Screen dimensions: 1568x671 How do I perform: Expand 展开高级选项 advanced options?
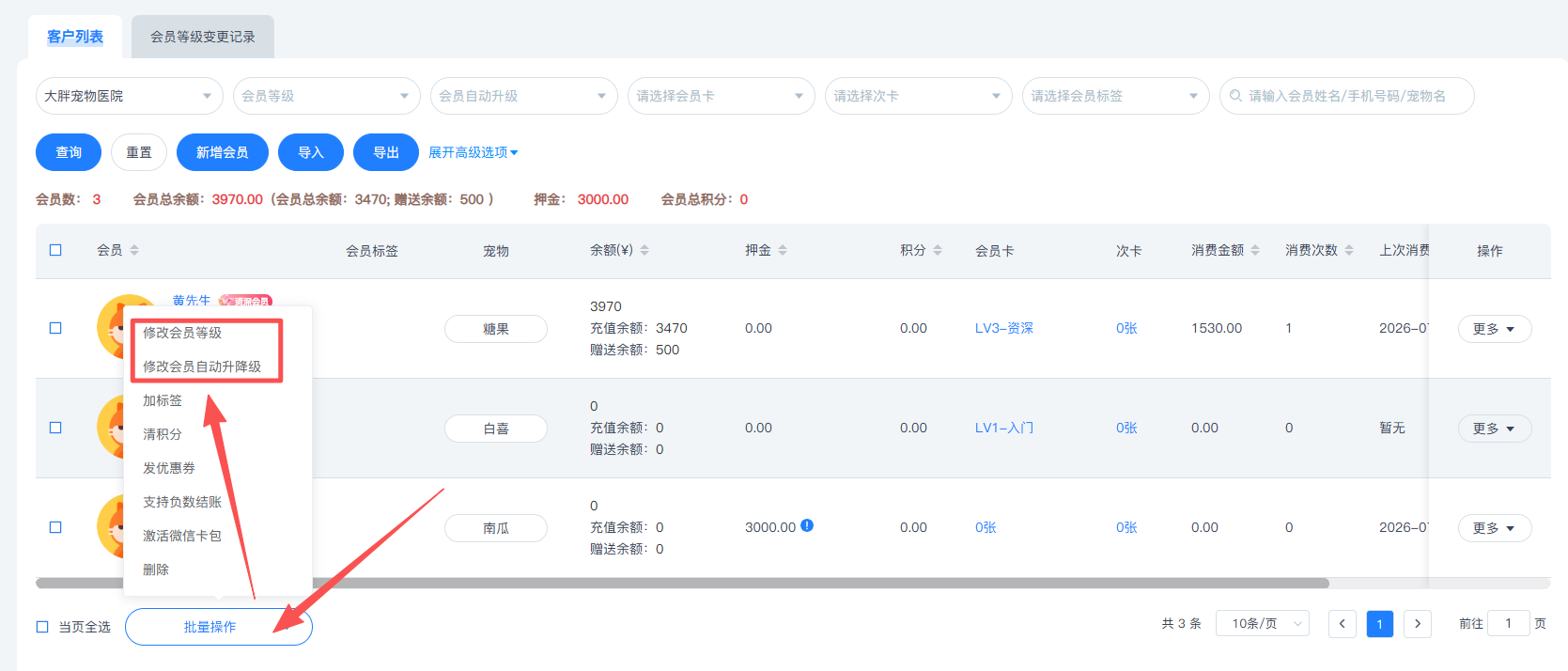(x=473, y=152)
